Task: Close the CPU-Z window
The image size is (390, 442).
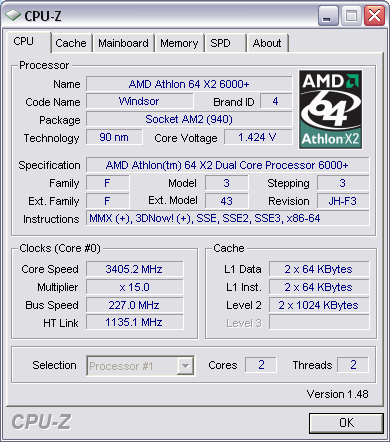Action: pos(374,16)
